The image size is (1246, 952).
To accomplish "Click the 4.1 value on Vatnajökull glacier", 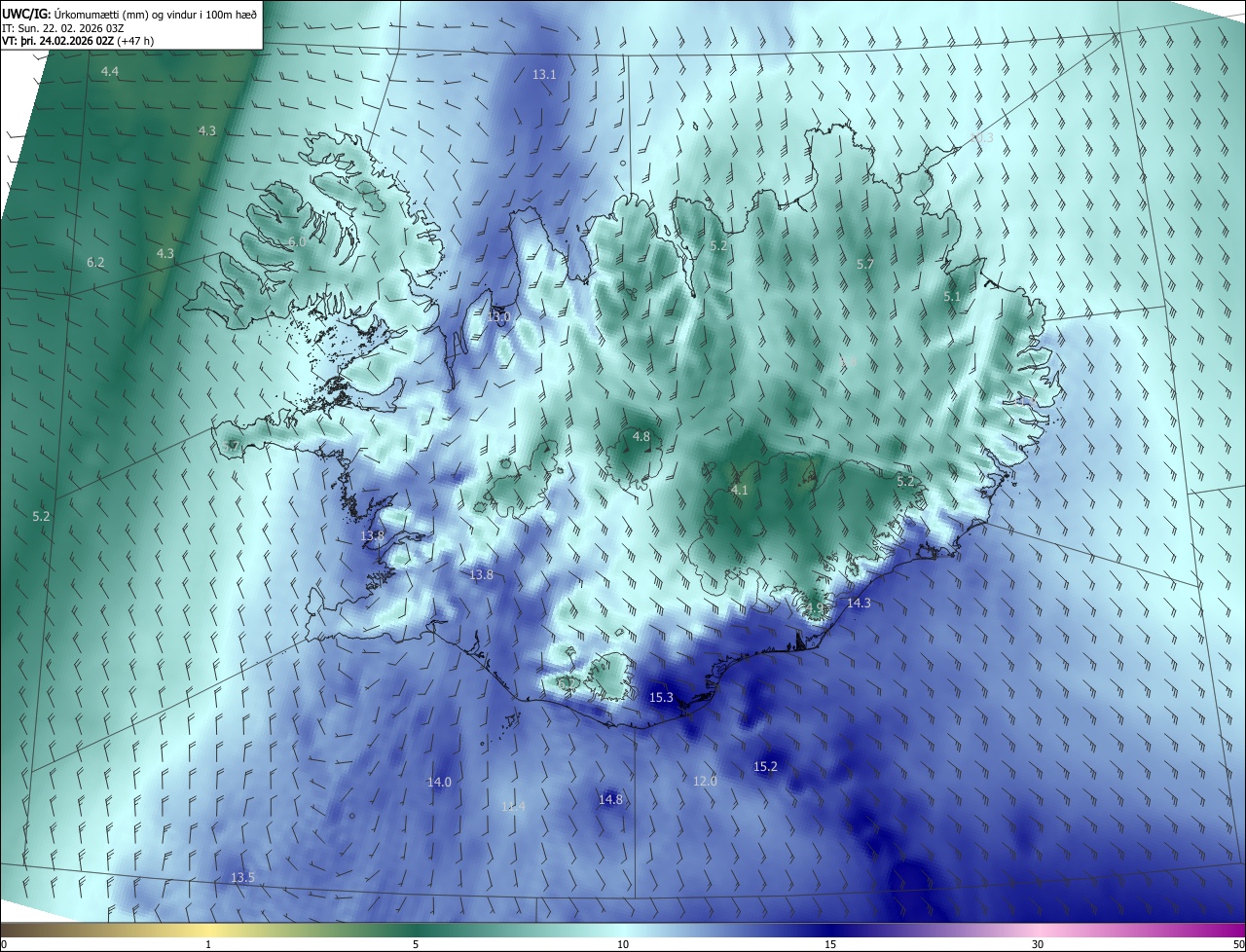I will [740, 490].
